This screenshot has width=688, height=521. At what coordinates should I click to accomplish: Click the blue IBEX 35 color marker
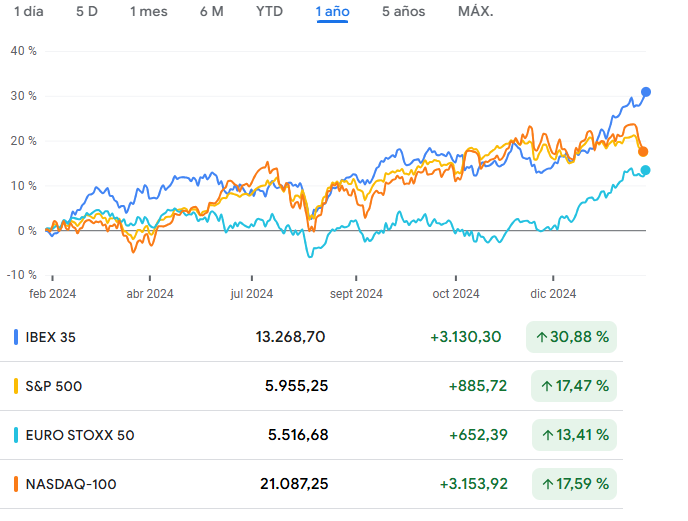tap(16, 337)
